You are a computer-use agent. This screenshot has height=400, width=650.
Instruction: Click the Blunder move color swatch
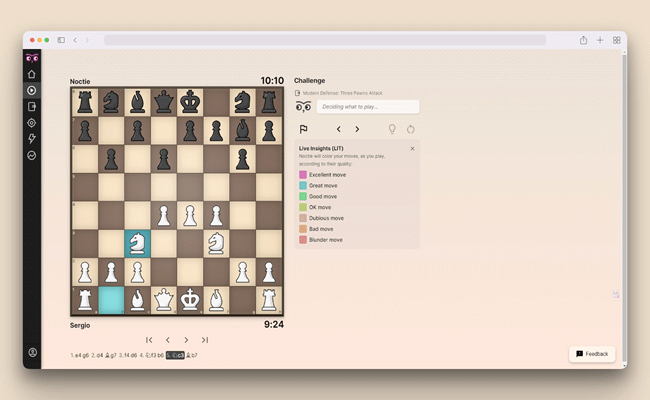click(x=303, y=240)
